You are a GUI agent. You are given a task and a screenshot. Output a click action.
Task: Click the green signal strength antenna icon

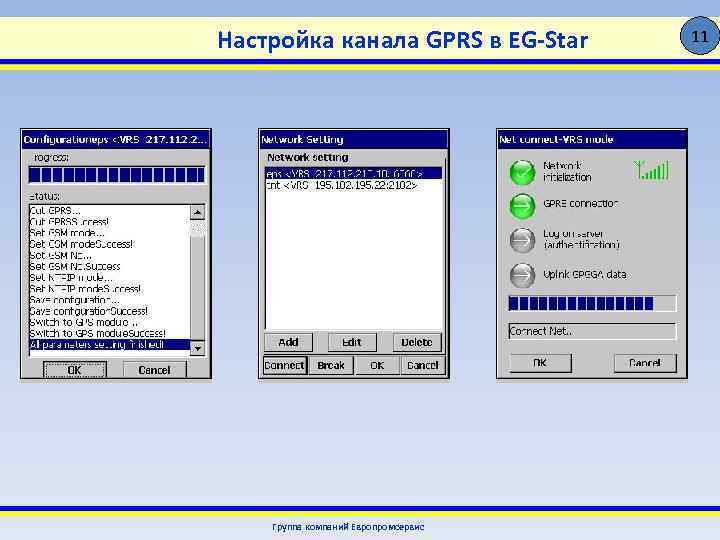(x=651, y=170)
